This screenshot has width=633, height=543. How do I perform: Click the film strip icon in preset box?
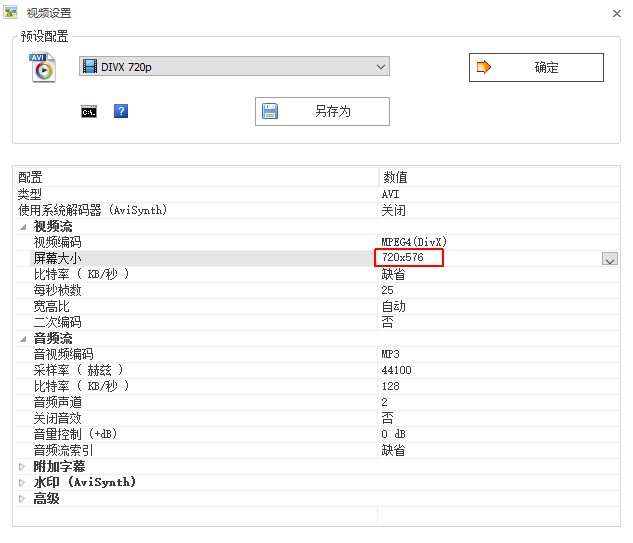(90, 66)
